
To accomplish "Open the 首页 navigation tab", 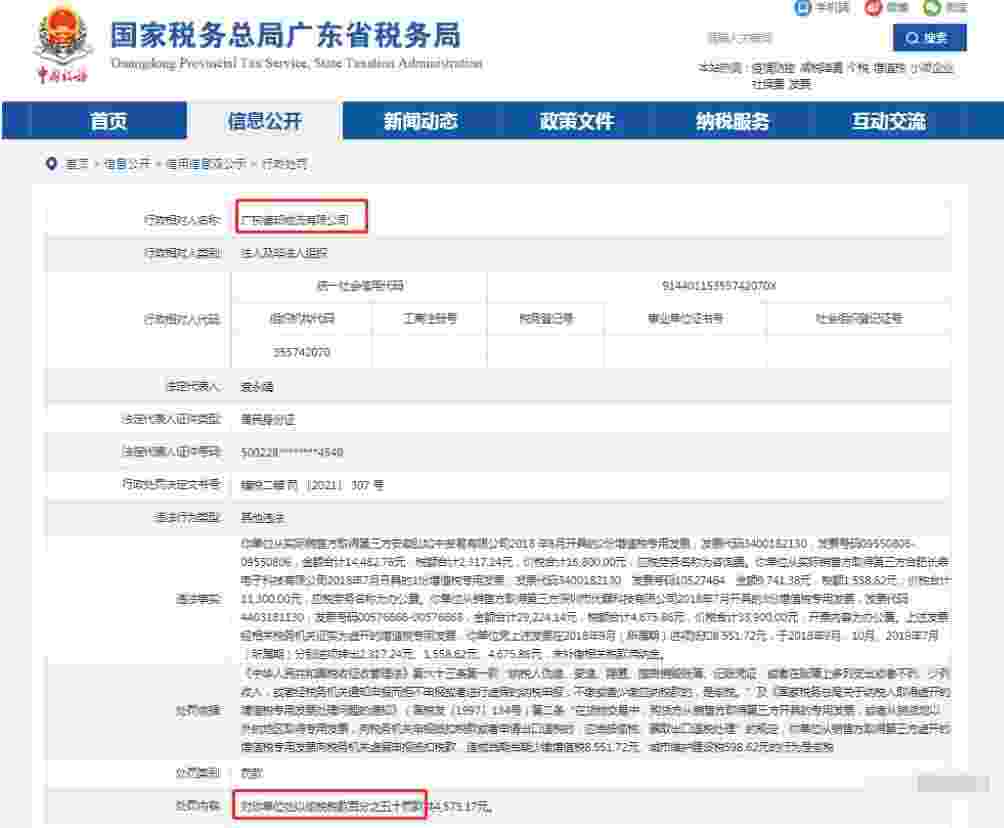I will tap(108, 121).
